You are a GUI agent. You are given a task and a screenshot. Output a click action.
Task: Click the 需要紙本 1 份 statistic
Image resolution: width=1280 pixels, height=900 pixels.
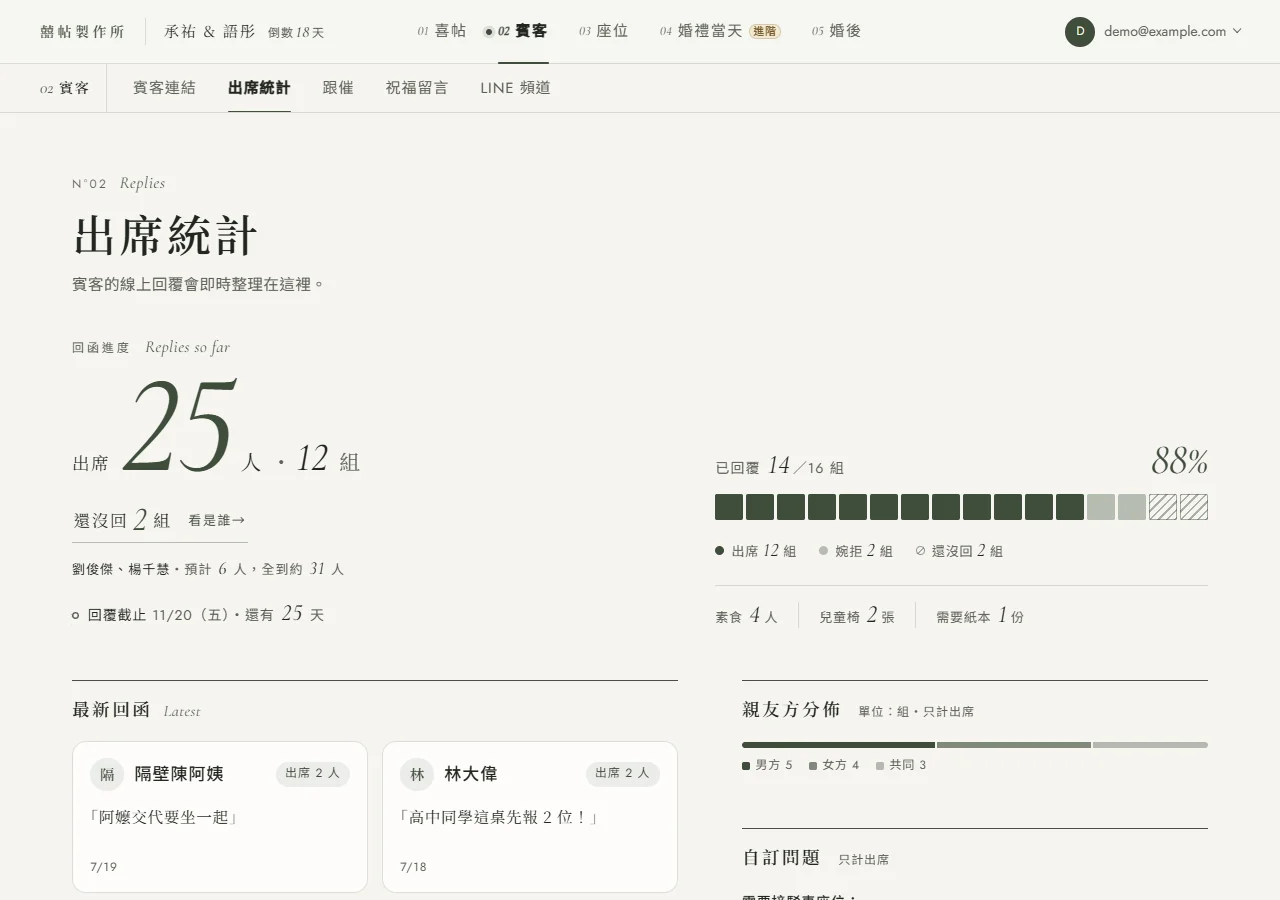point(980,616)
